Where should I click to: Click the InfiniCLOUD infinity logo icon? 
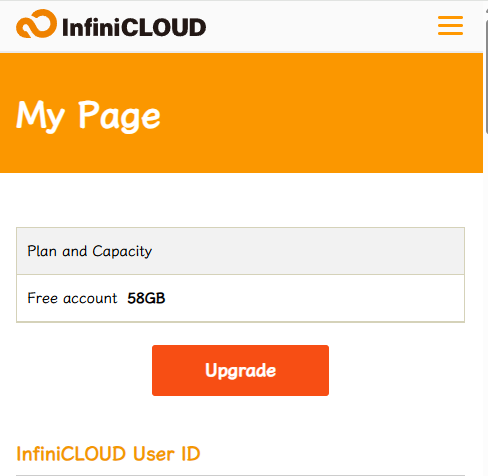tap(36, 24)
